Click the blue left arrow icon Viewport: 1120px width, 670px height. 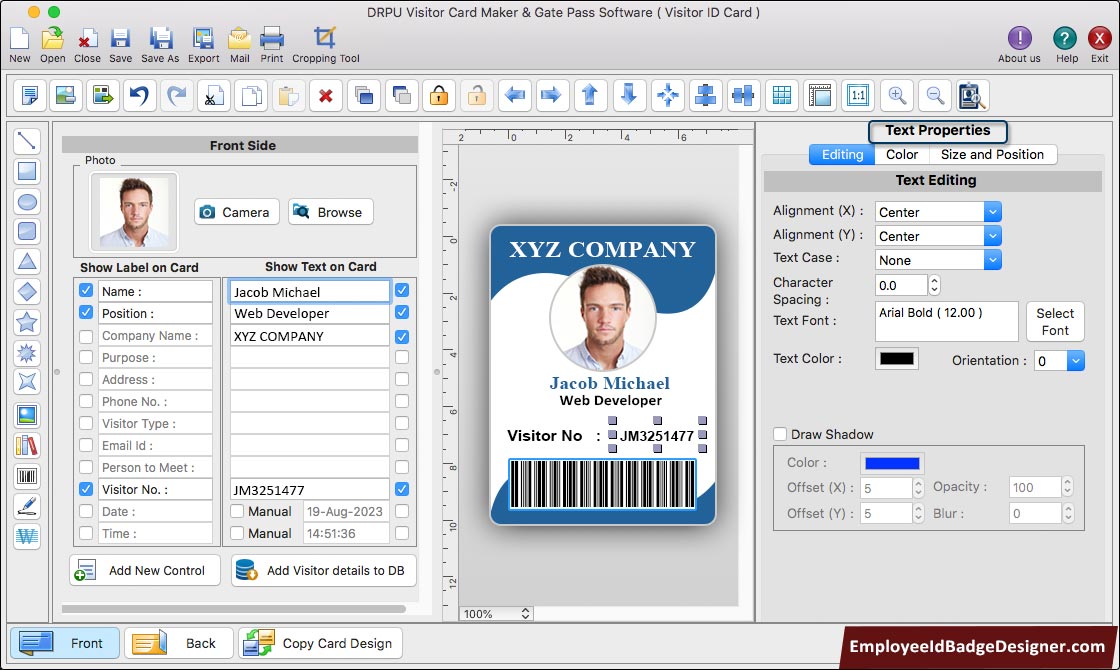(514, 95)
